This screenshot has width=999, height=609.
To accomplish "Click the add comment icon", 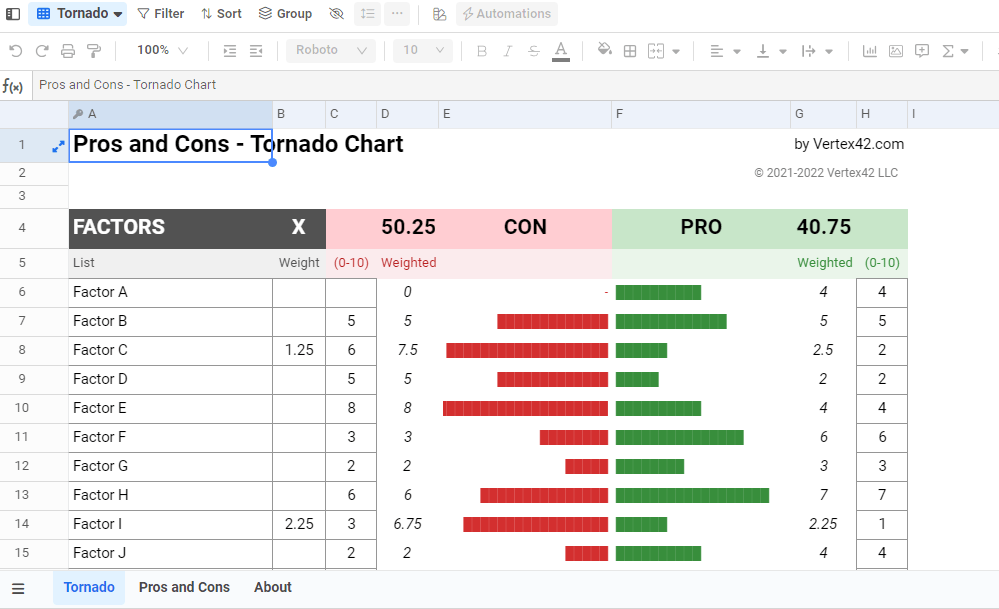I will point(922,51).
